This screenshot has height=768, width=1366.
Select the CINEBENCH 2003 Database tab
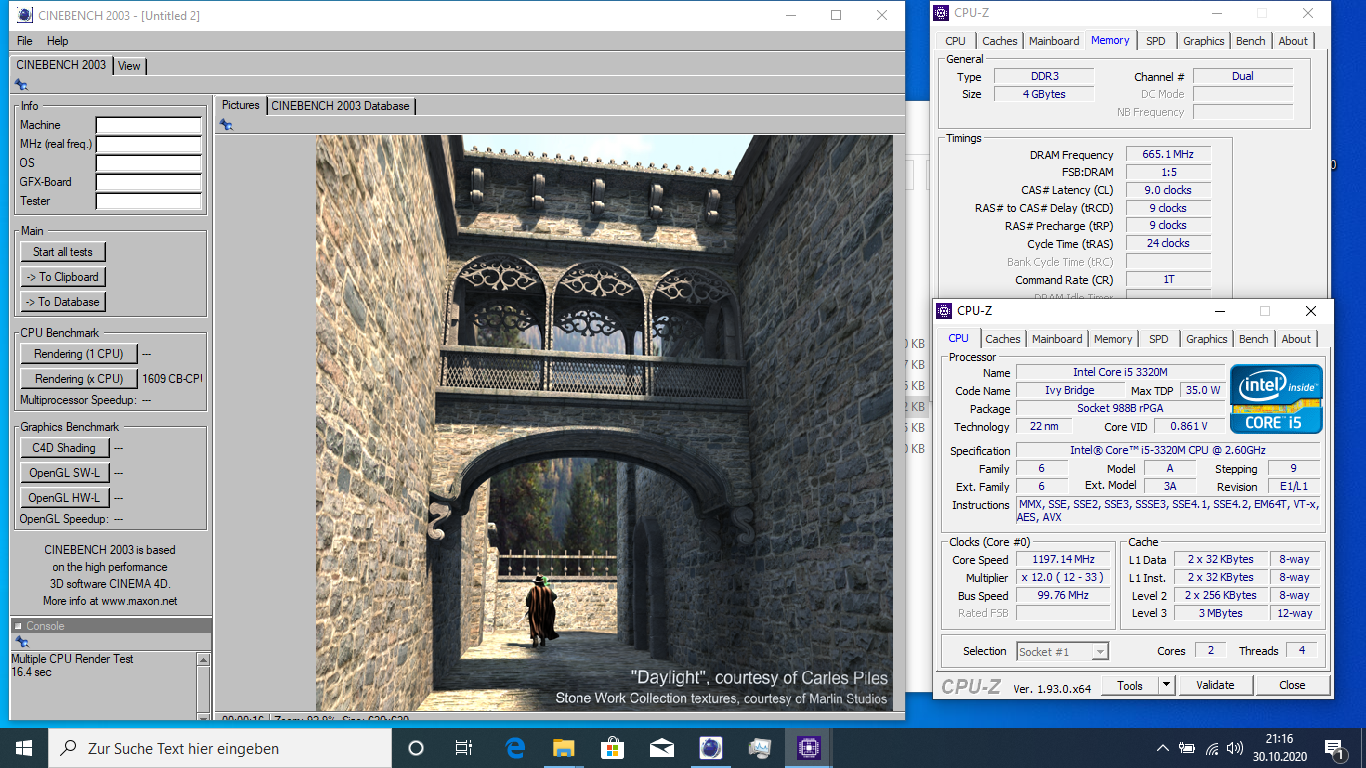click(x=340, y=105)
